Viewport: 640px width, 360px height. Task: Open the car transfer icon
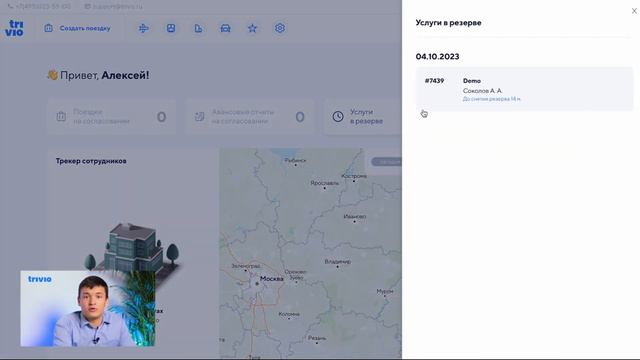(x=225, y=28)
